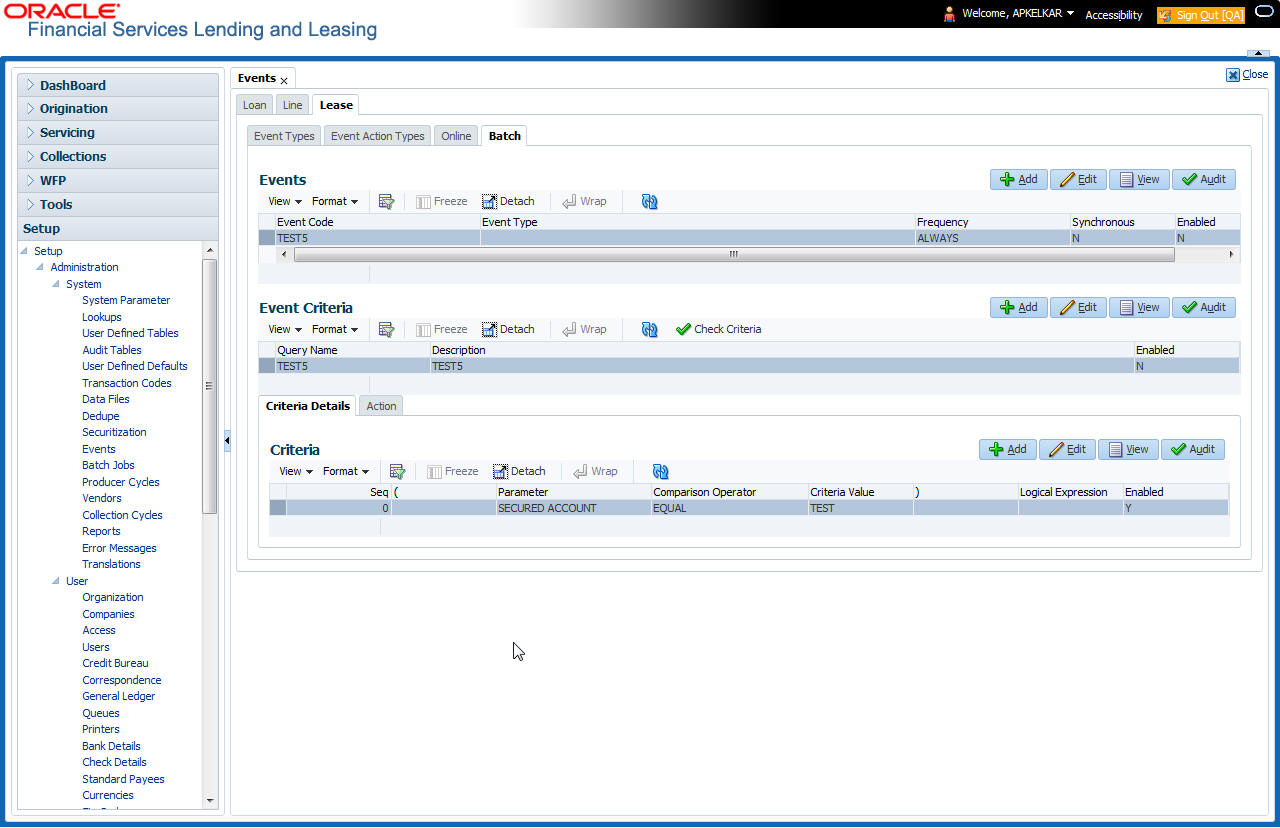
Task: Close the Events page tab with its x
Action: click(x=284, y=80)
